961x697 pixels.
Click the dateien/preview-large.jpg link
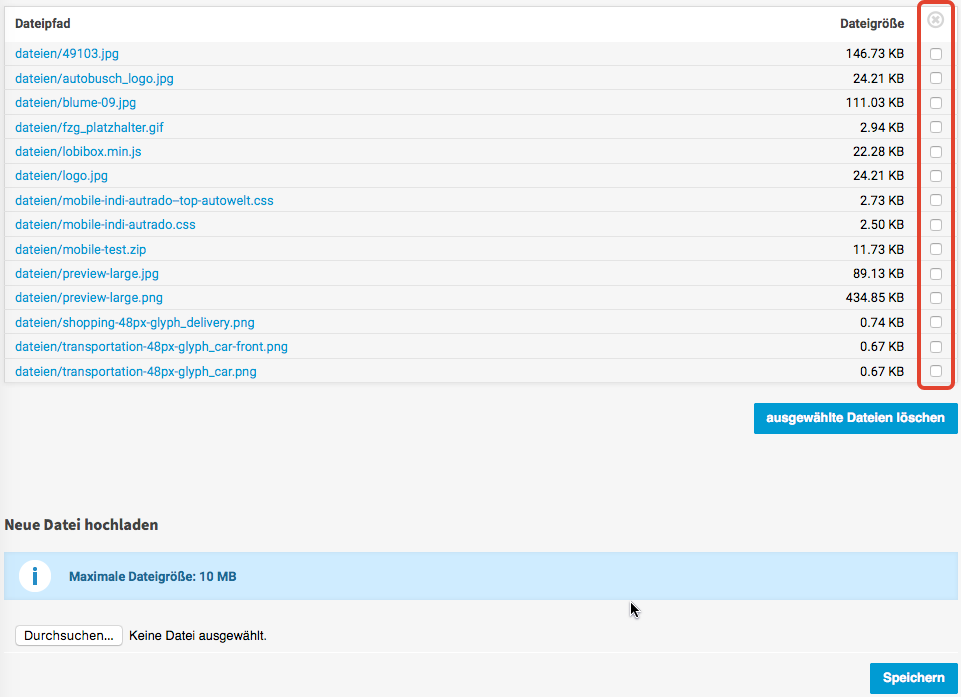tap(87, 274)
